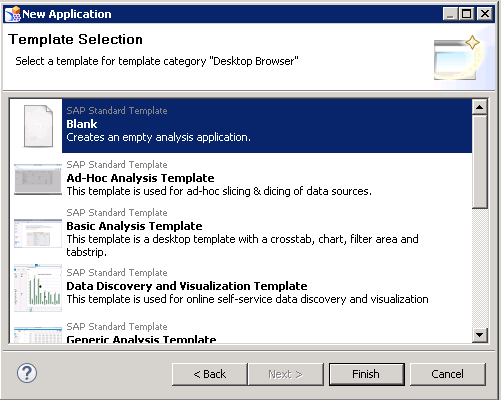Screen dimensions: 501x400
Task: Click the crosstab, chart, filter area description
Action: [x=242, y=245]
